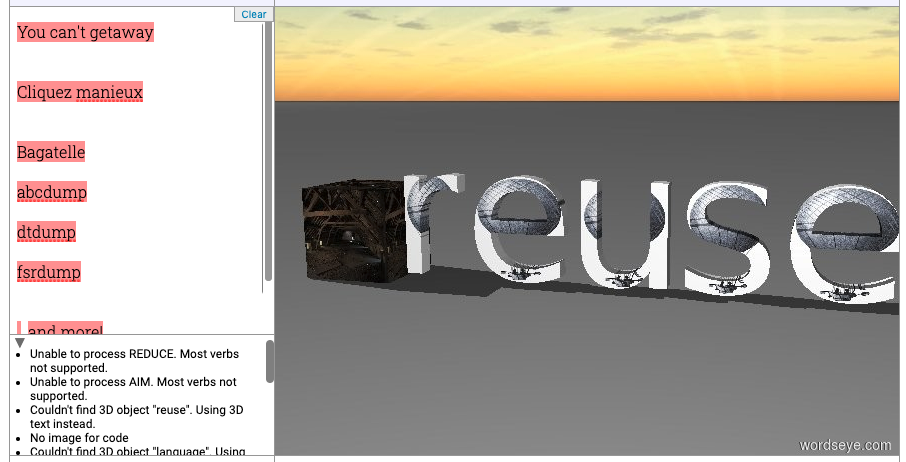Collapse the error messages panel triangle
This screenshot has height=462, width=906.
coord(20,343)
